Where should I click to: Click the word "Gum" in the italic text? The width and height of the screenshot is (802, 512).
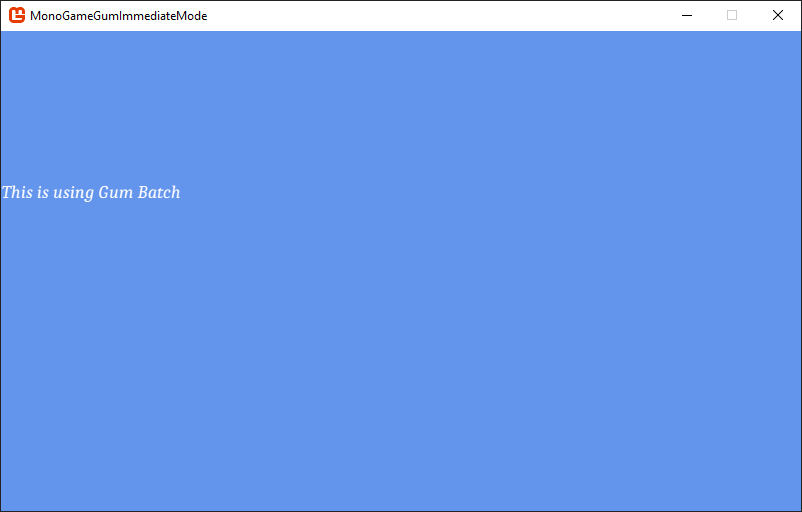[x=115, y=192]
